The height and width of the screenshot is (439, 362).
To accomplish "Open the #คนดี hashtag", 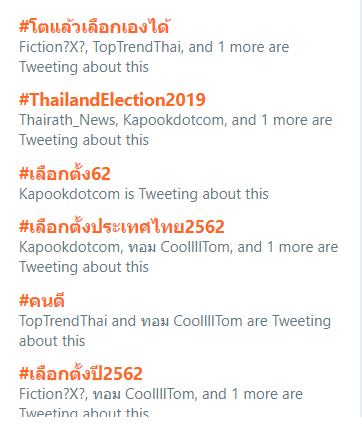I will [42, 300].
